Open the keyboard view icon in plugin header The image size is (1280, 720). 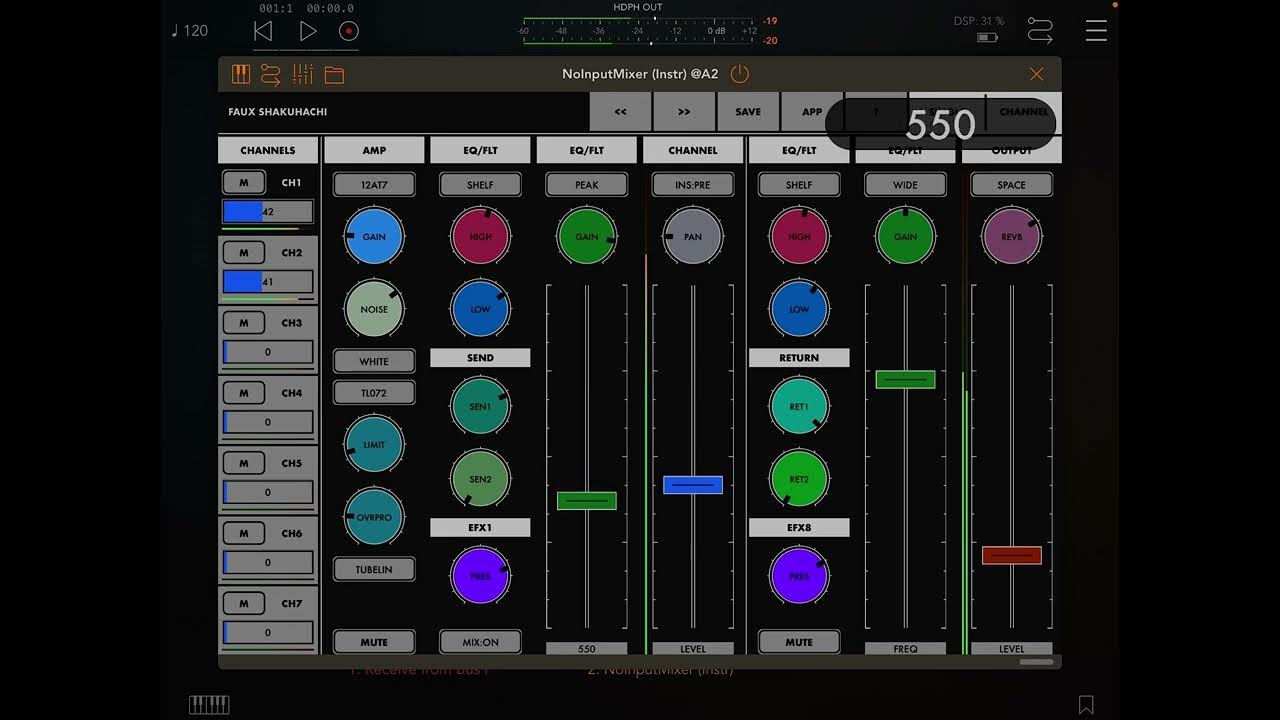[x=241, y=74]
